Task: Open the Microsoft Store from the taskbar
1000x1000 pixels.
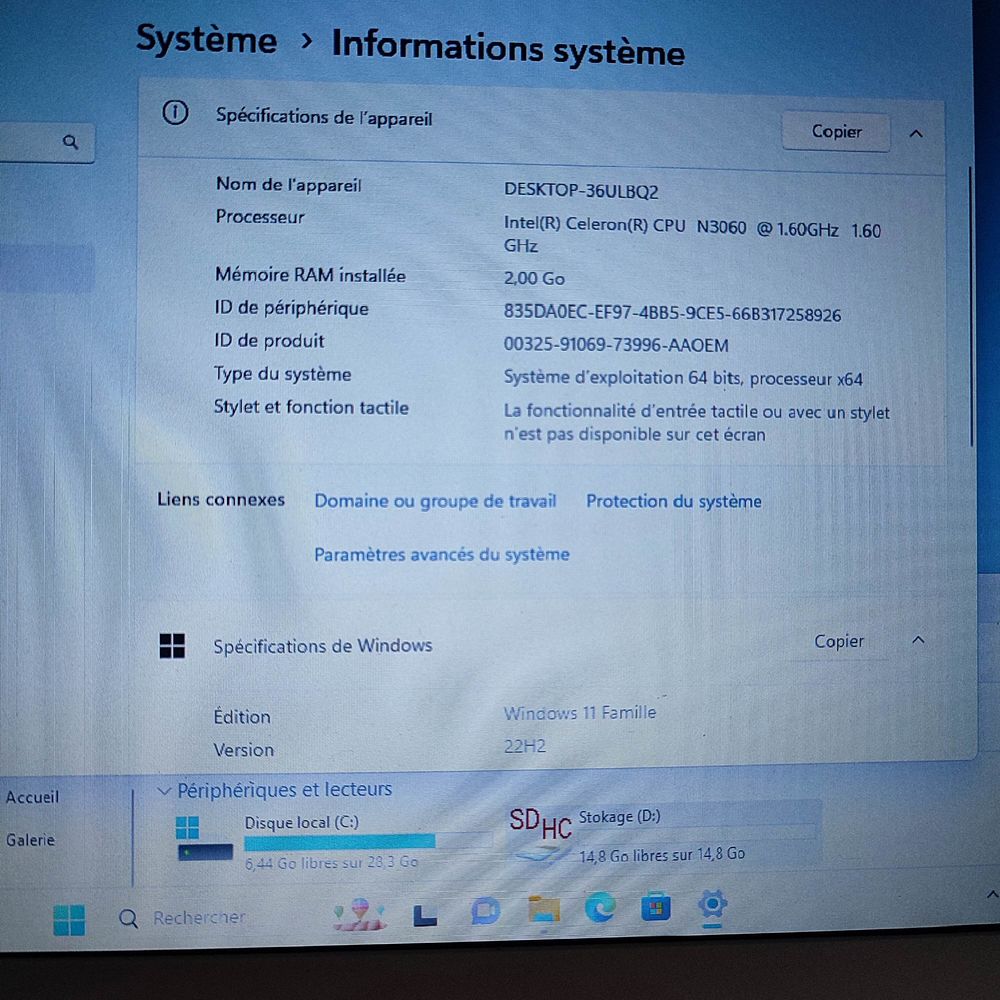Action: click(x=656, y=912)
